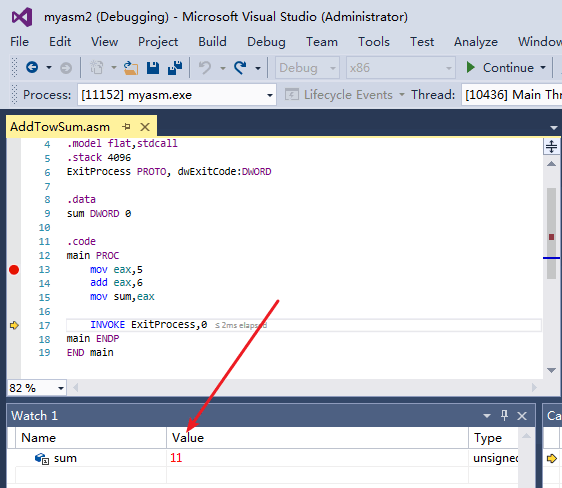
Task: Open the 82 % zoom level dropdown
Action: (x=61, y=388)
